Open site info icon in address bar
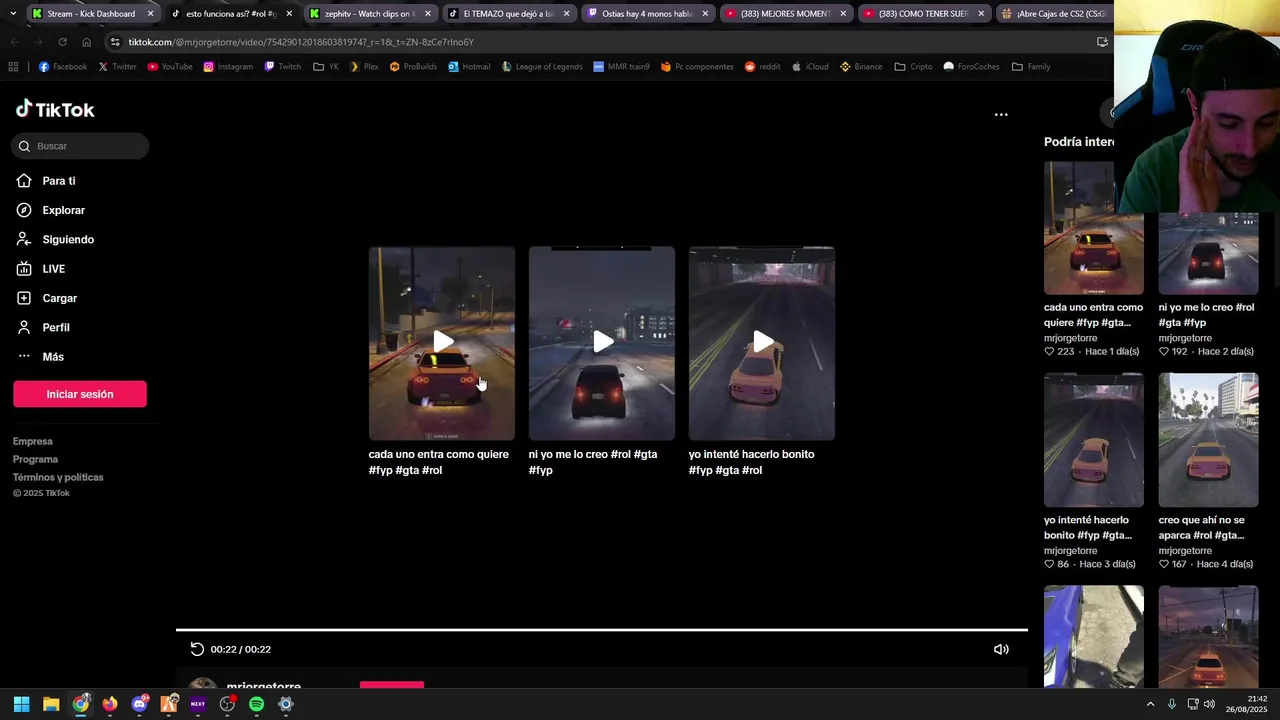This screenshot has width=1280, height=720. (116, 42)
